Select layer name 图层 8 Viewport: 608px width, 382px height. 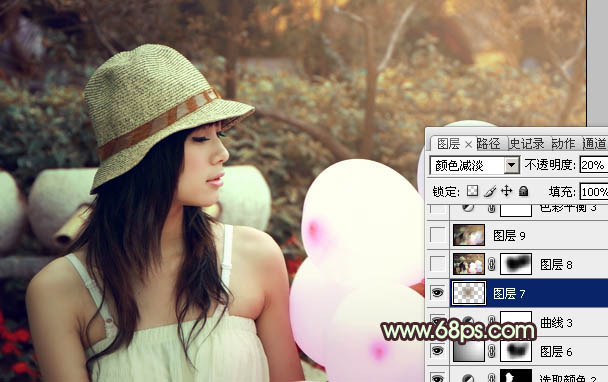[x=556, y=264]
